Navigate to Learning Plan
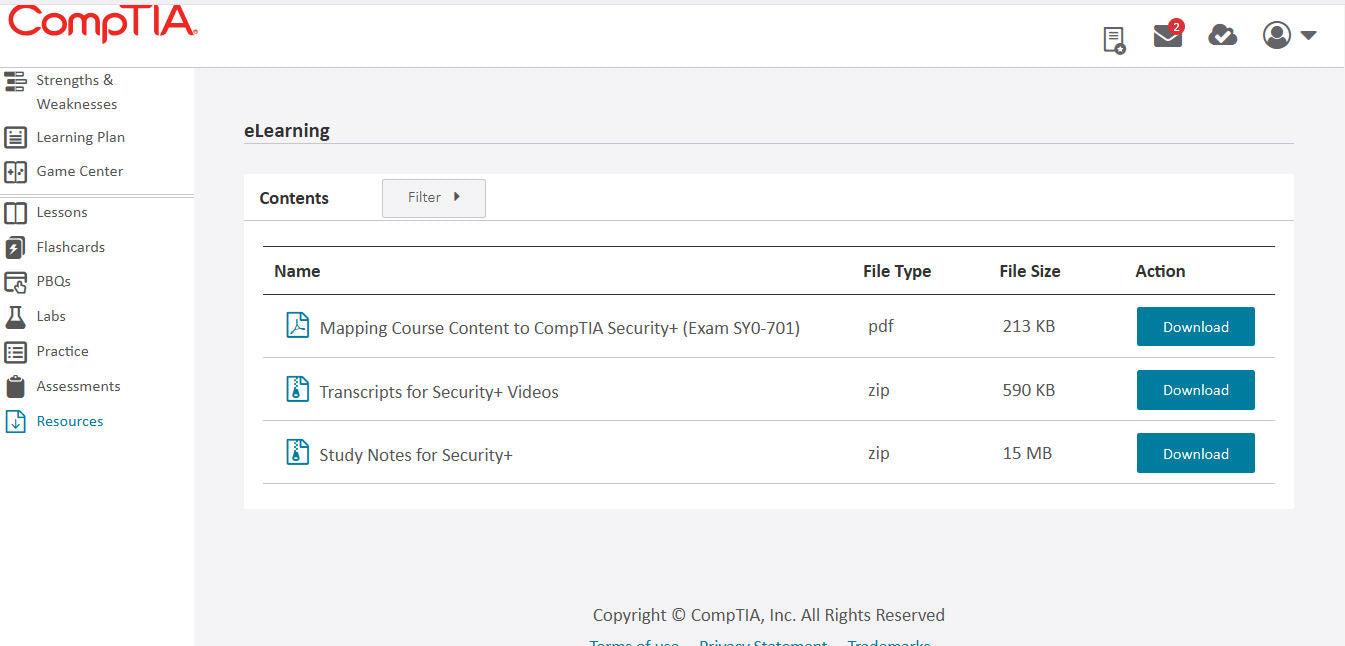Screen dimensions: 1345x646 (x=80, y=137)
